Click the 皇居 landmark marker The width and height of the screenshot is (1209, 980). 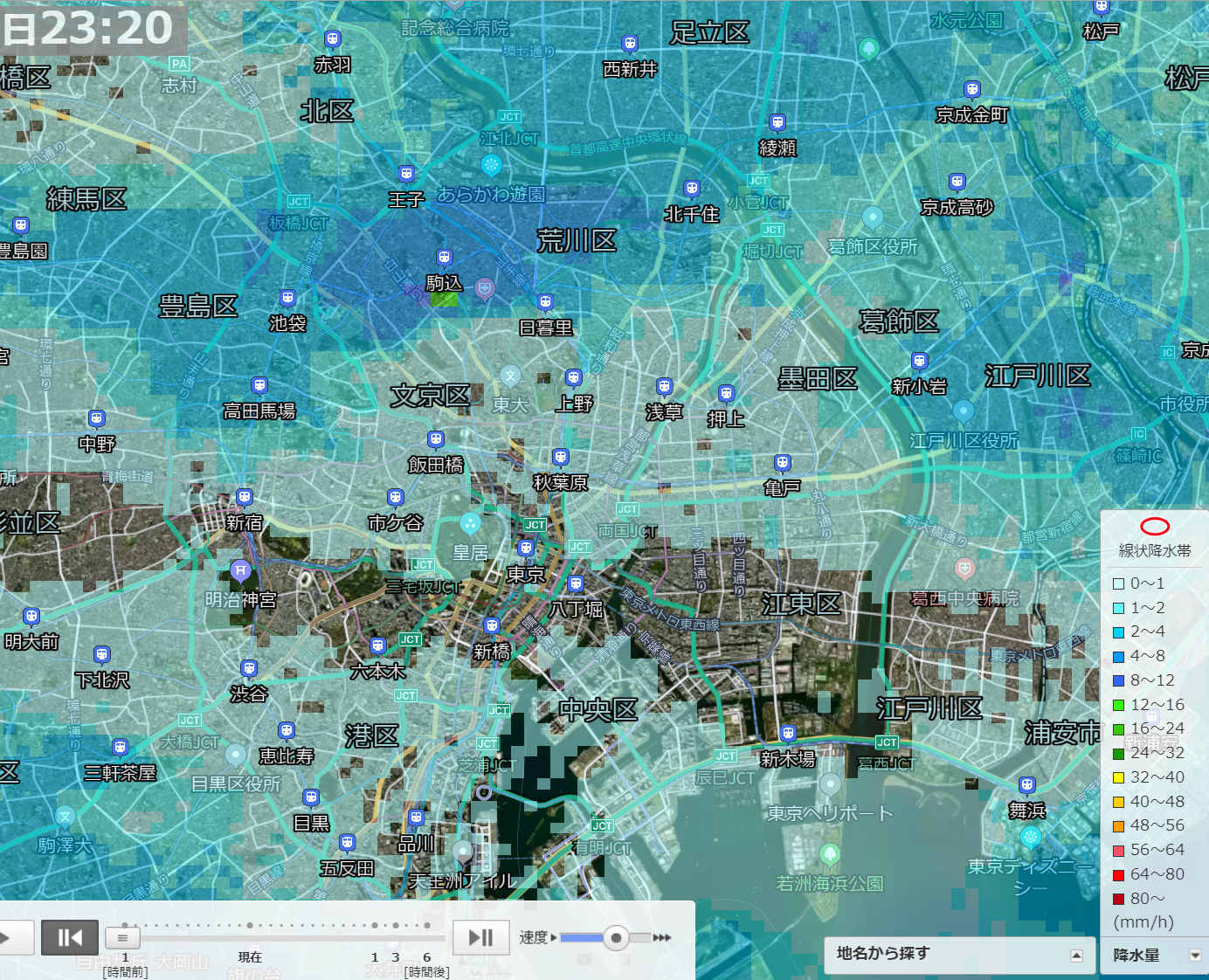(470, 523)
